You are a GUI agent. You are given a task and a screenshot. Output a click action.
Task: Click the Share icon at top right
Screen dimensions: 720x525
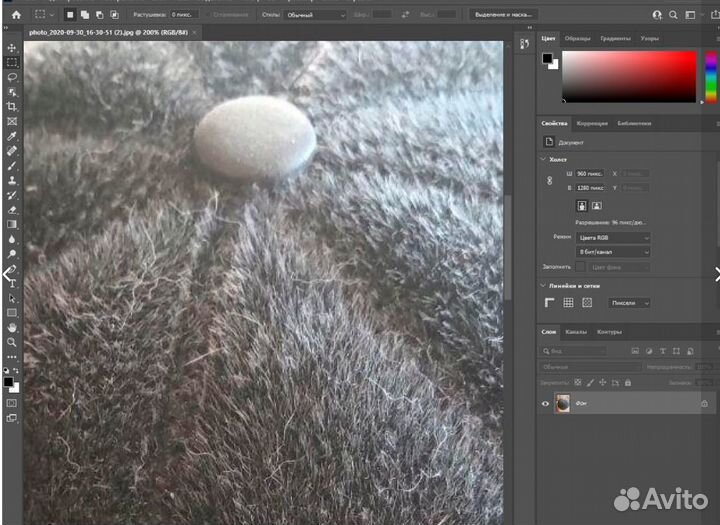(715, 15)
